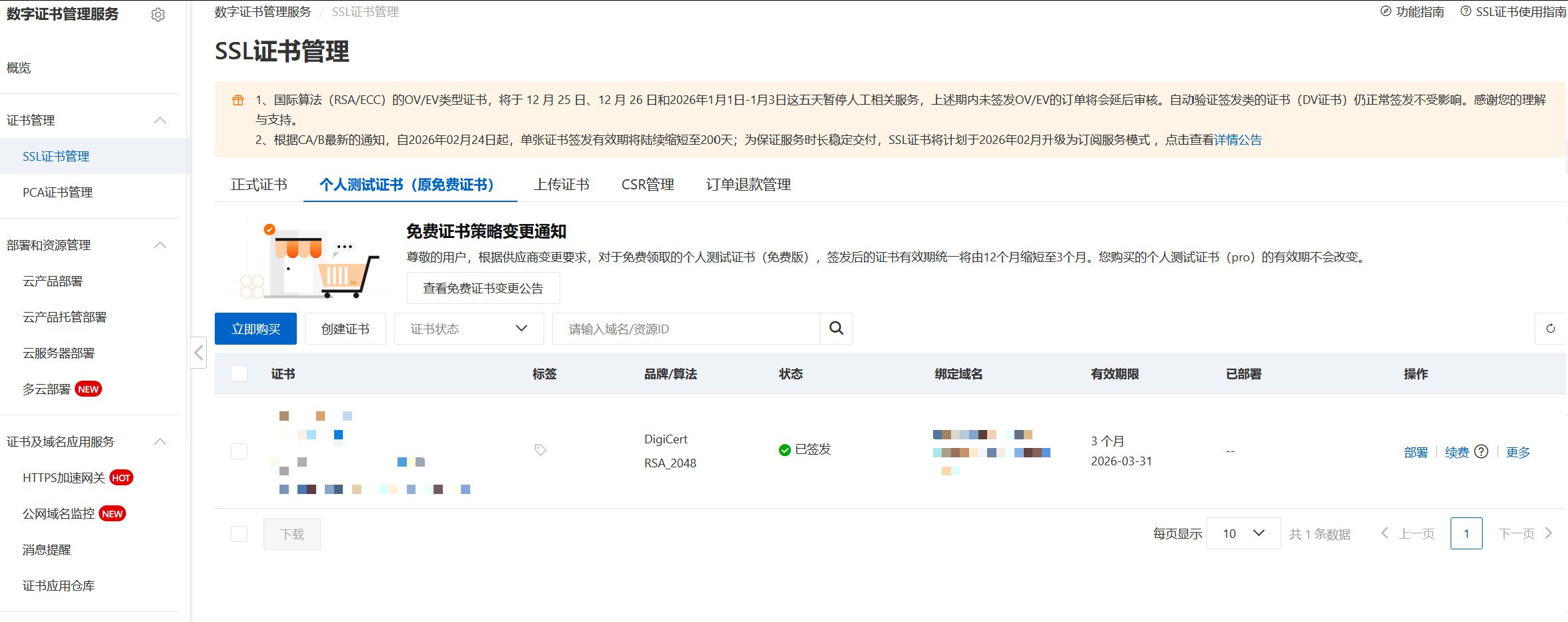Click 部署 action in certificate row
The height and width of the screenshot is (622, 1568).
(x=1415, y=453)
